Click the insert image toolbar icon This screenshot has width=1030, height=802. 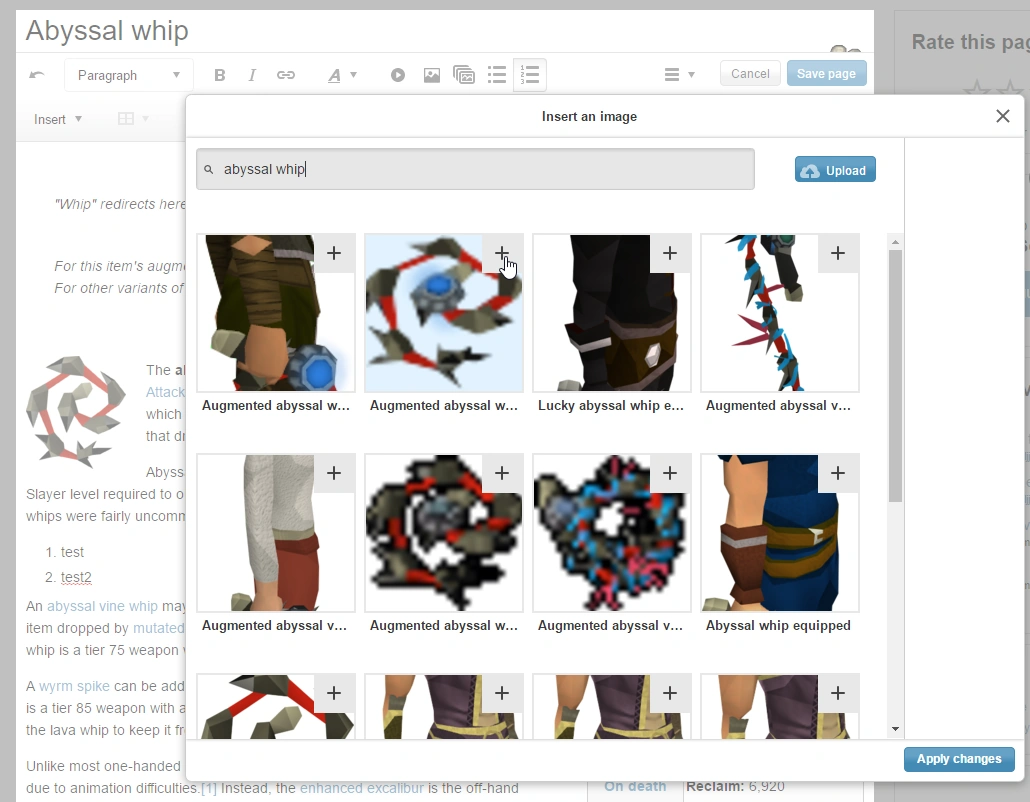(432, 75)
